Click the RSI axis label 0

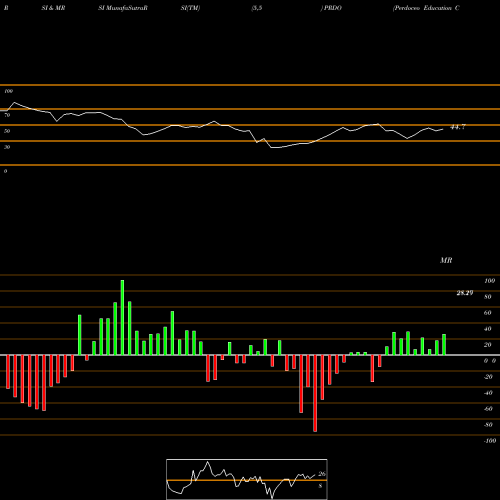5,171
